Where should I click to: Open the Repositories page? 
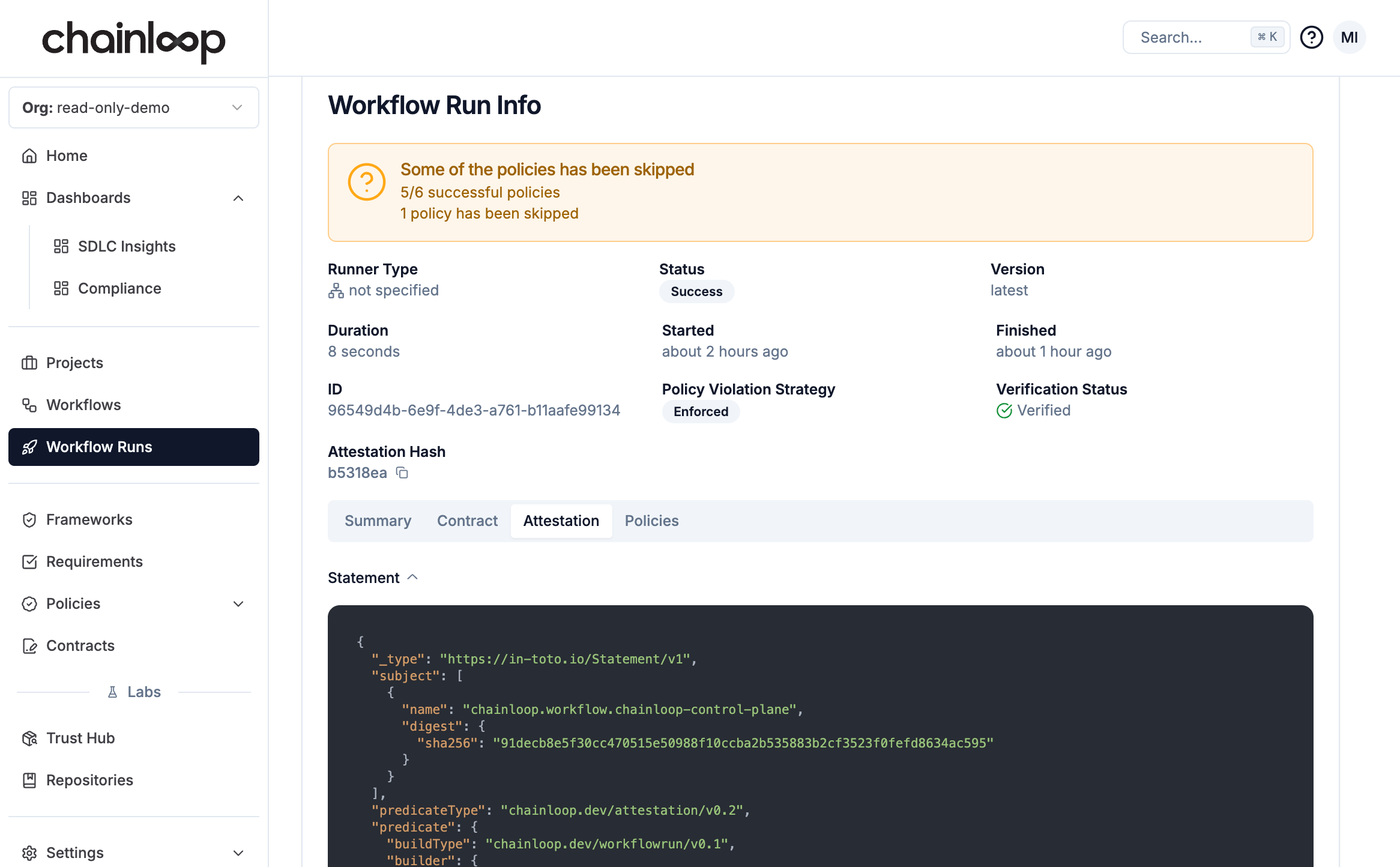pyautogui.click(x=134, y=780)
